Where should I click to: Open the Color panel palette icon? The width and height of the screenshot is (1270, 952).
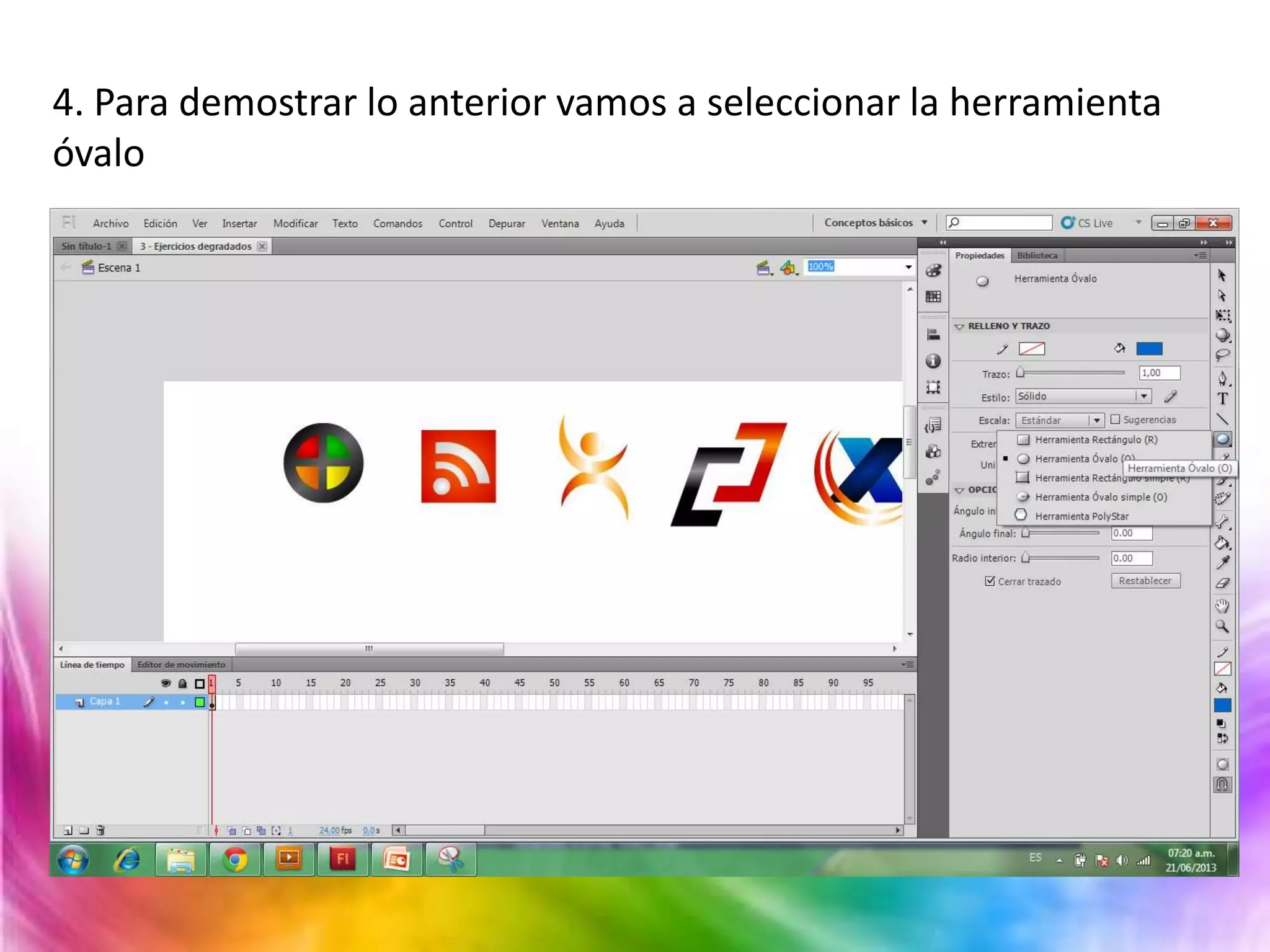933,271
